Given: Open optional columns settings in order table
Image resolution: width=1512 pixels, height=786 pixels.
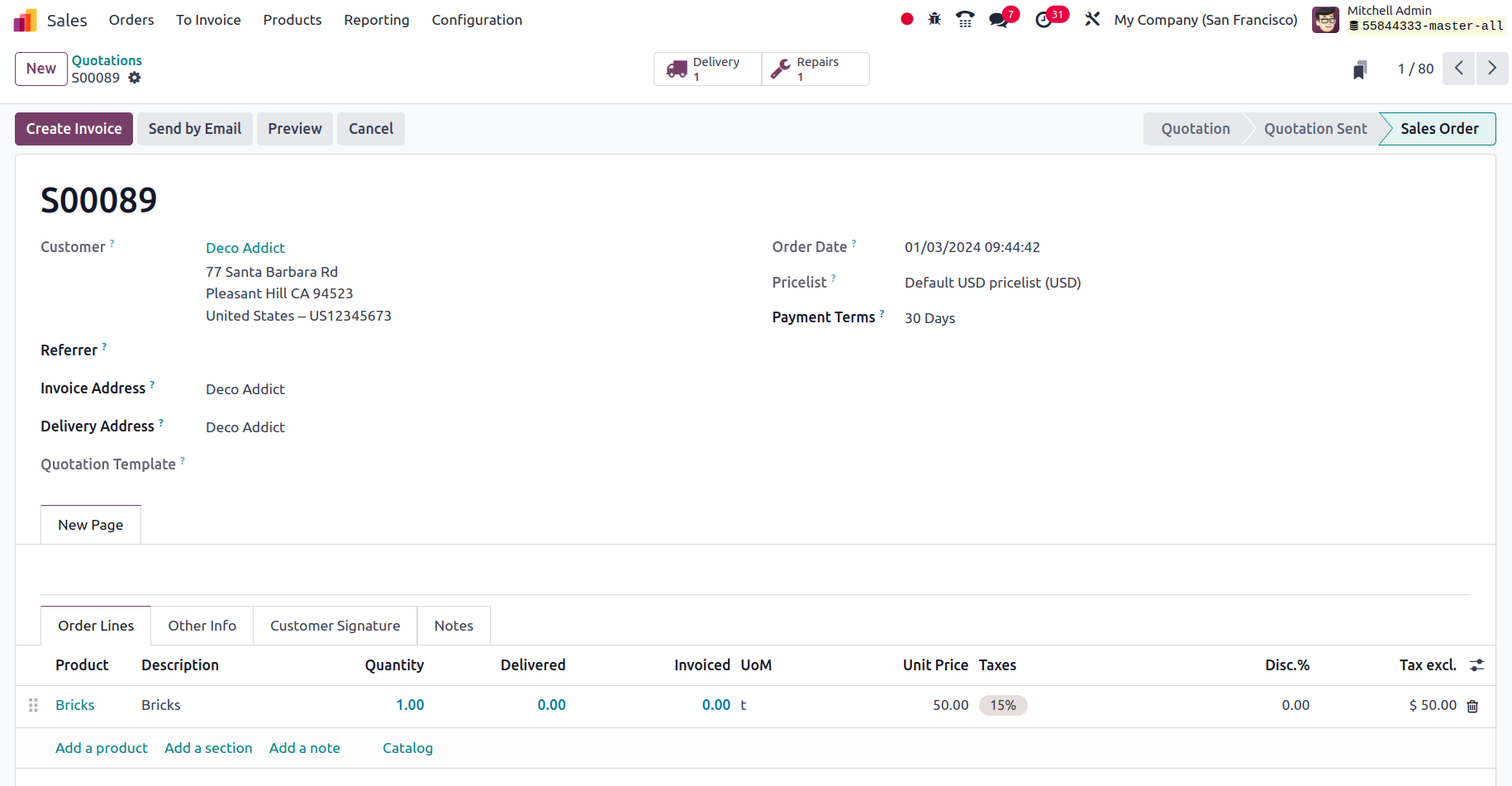Looking at the screenshot, I should click(x=1476, y=665).
